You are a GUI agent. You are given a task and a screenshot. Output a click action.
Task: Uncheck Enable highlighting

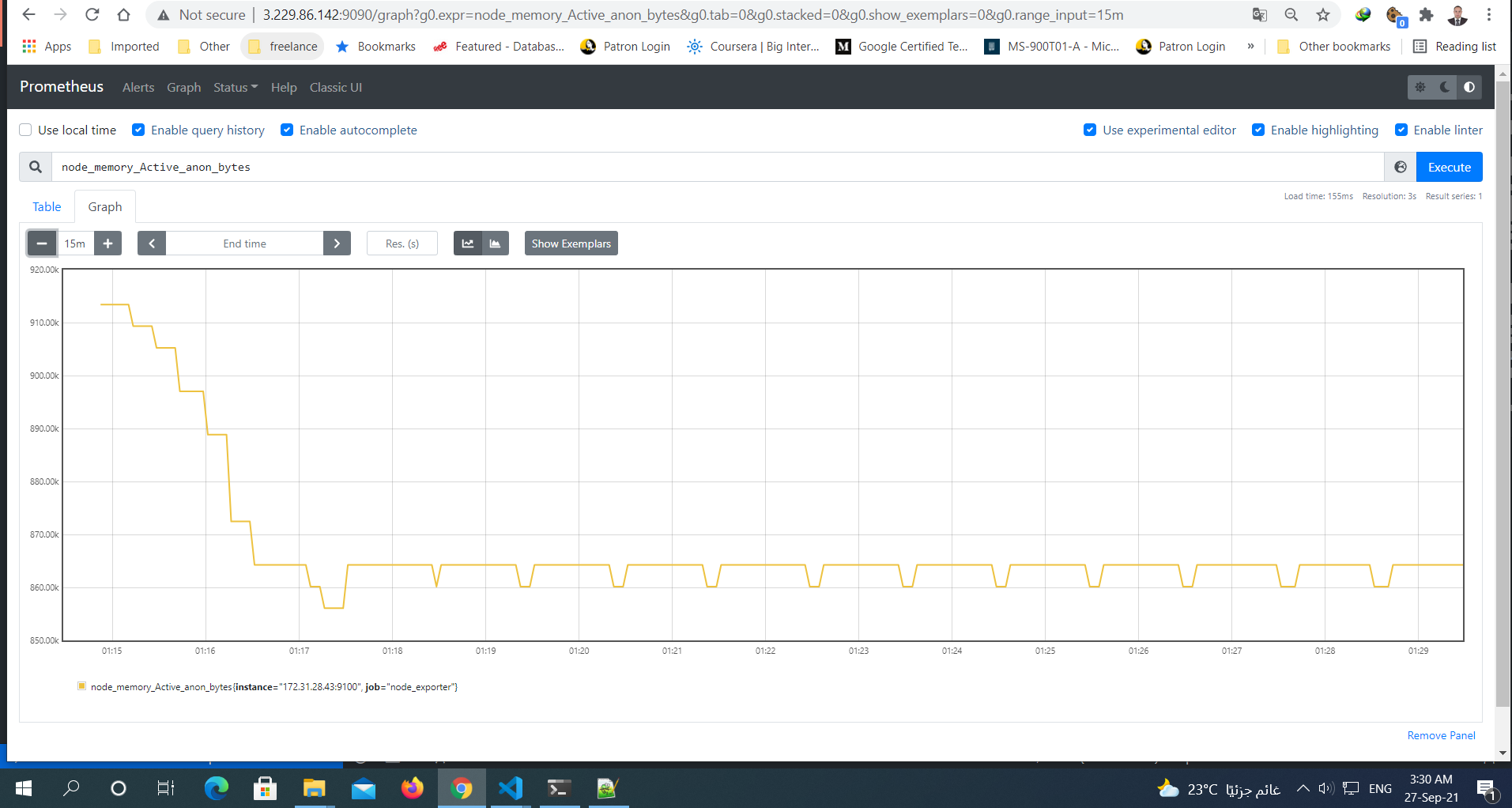tap(1258, 130)
